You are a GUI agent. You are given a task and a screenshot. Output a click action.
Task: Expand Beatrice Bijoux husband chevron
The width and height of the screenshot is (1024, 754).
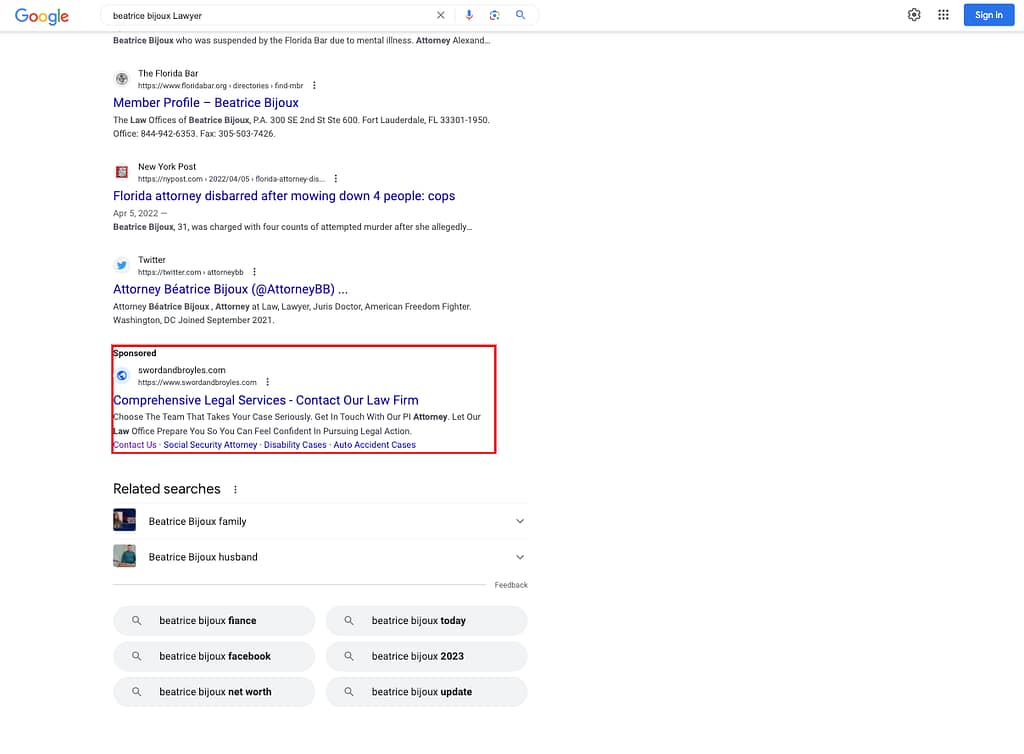coord(520,557)
